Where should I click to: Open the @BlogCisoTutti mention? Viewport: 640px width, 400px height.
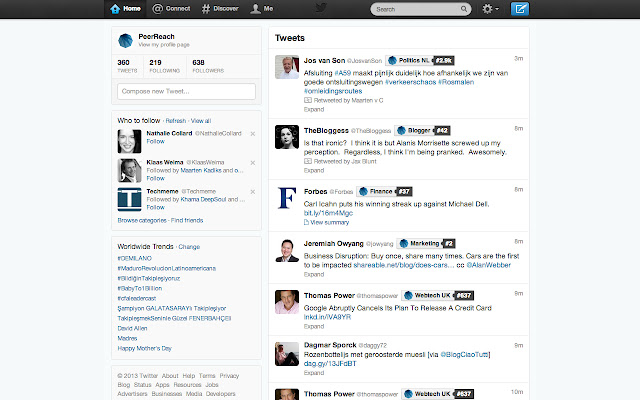point(464,355)
